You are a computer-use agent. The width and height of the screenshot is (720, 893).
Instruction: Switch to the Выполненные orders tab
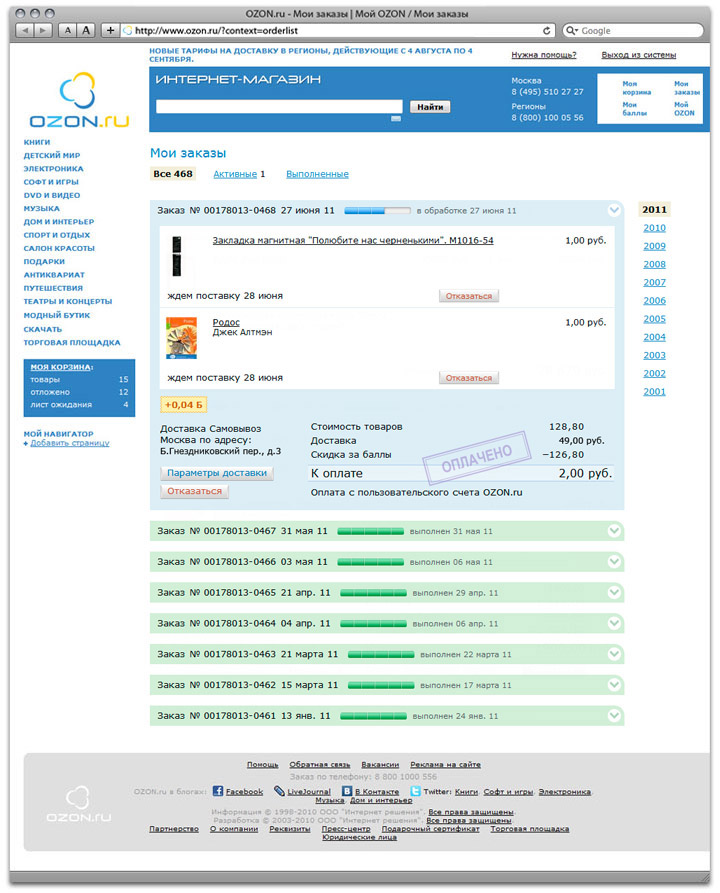coord(317,174)
